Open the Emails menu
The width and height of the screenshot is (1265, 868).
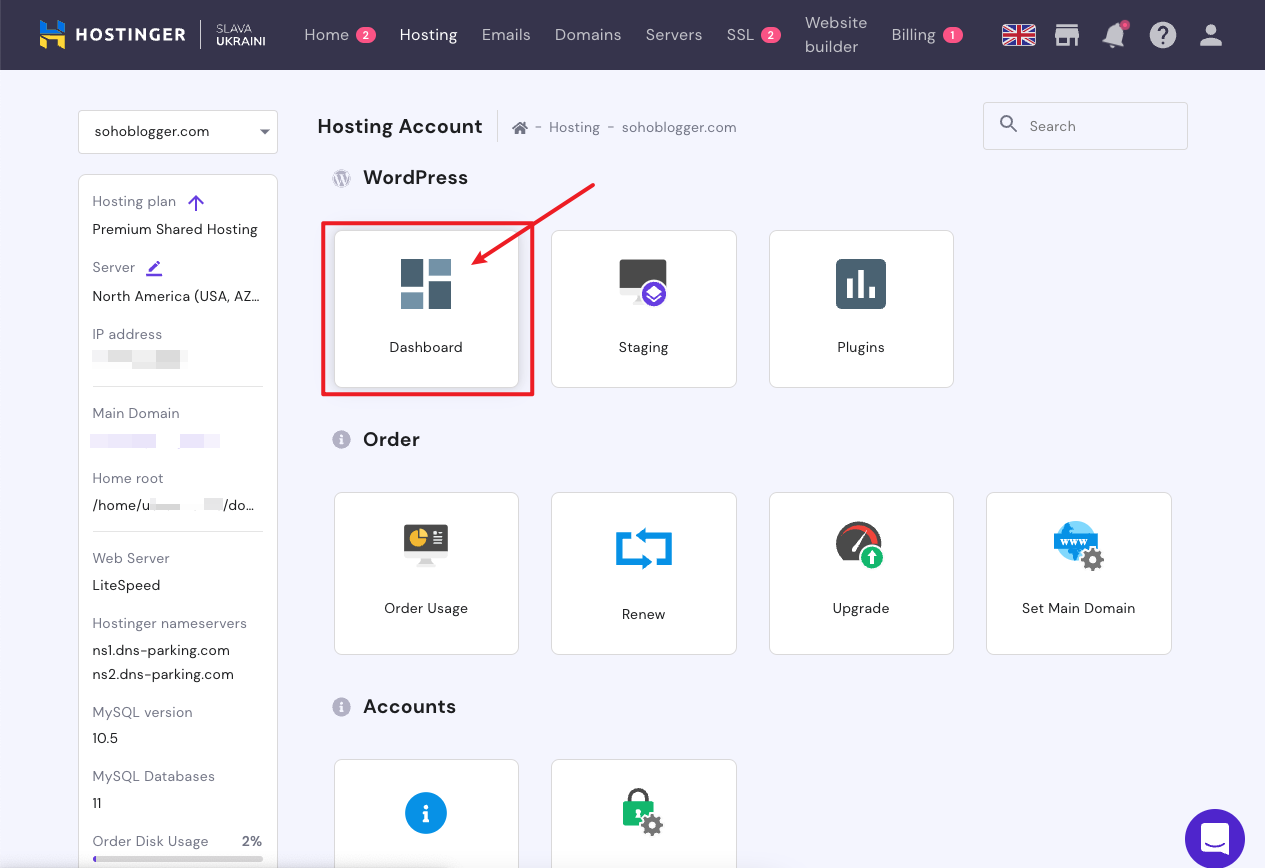[x=506, y=35]
